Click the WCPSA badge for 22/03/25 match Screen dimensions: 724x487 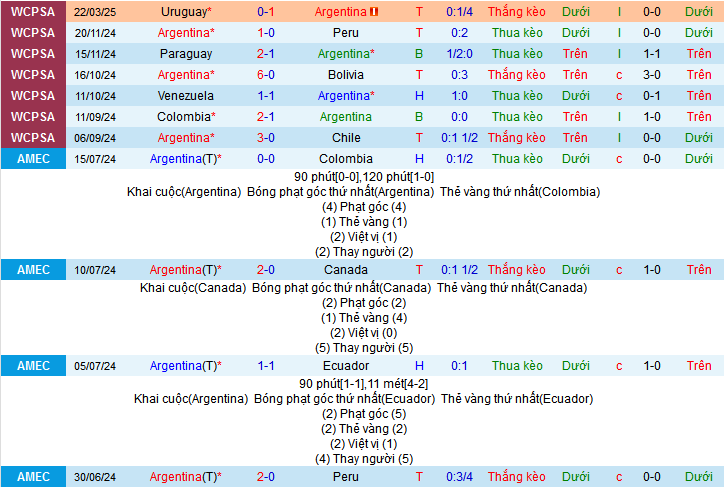click(33, 11)
